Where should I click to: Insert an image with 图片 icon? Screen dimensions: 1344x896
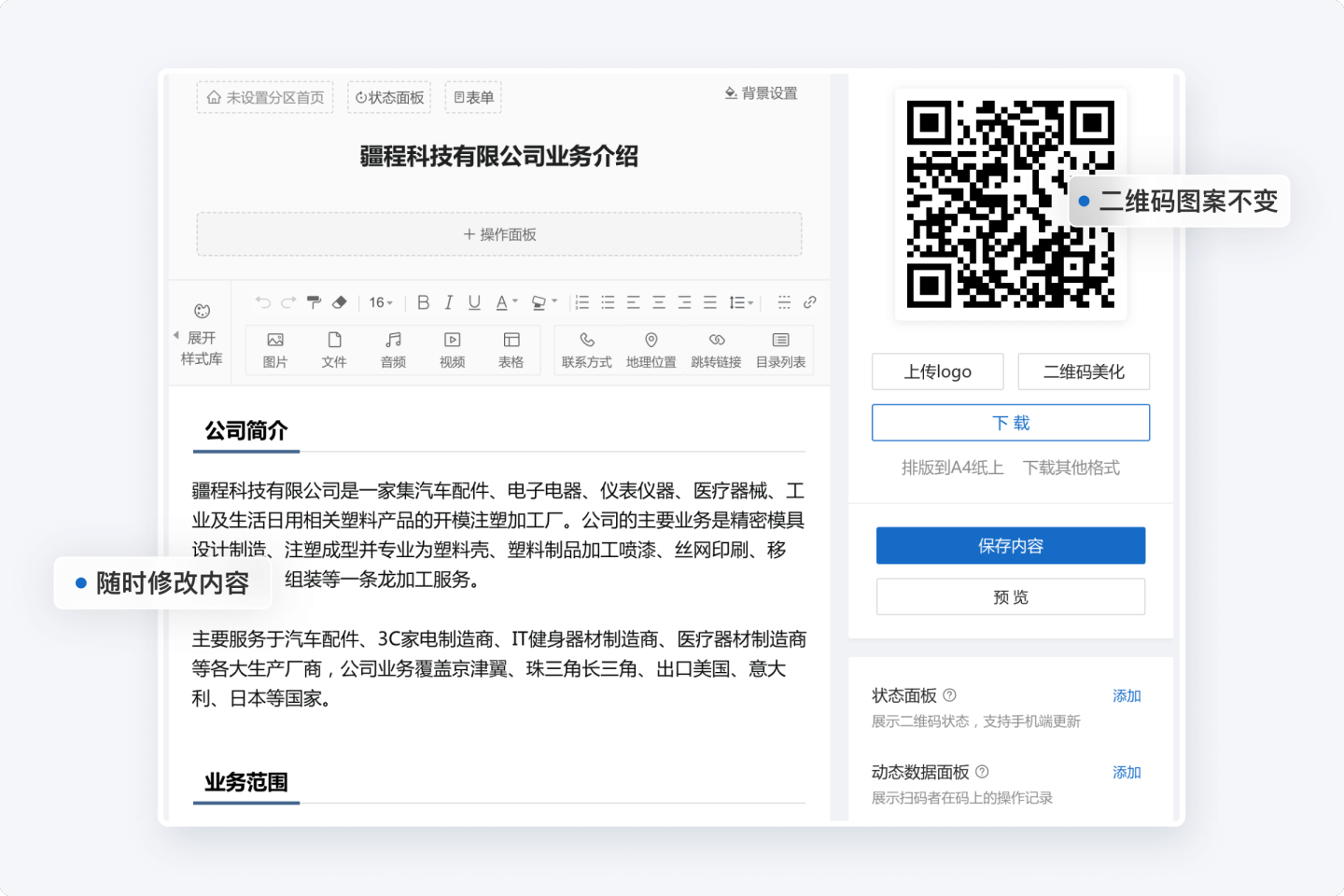pos(275,349)
